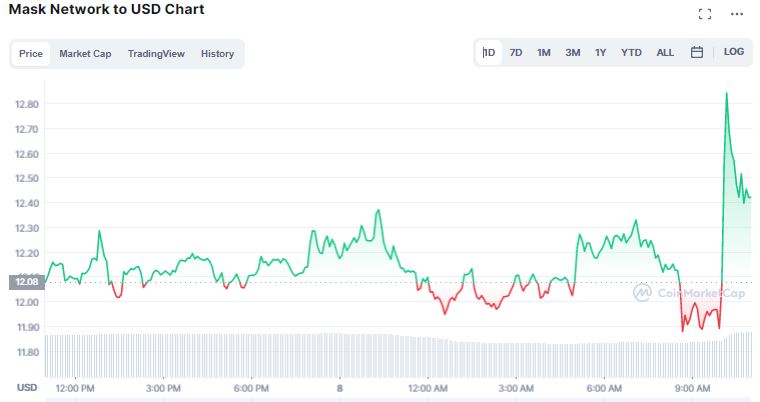
Task: Click the 12.50 y-axis label
Action: pos(27,178)
